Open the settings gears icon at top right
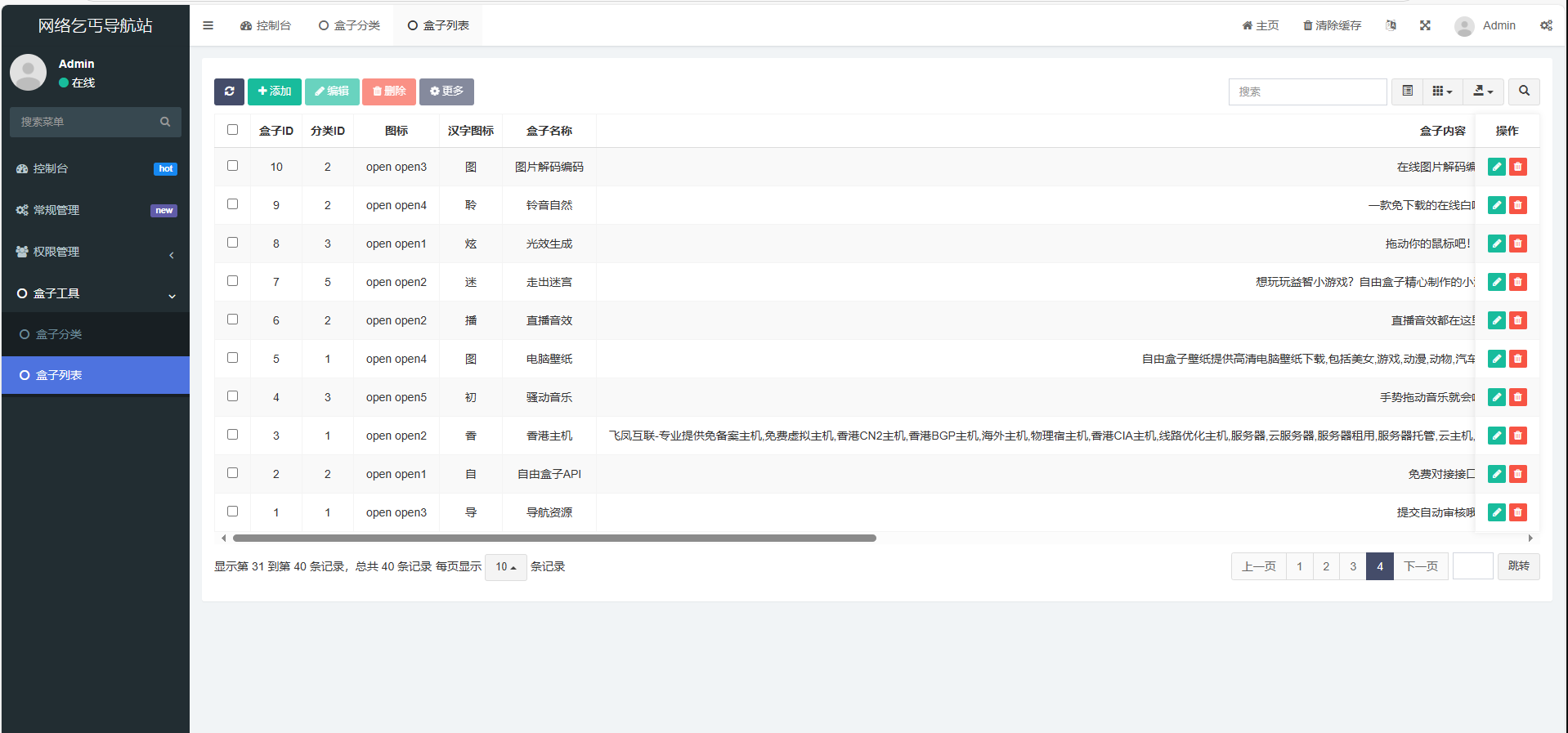The image size is (1568, 733). click(x=1546, y=25)
